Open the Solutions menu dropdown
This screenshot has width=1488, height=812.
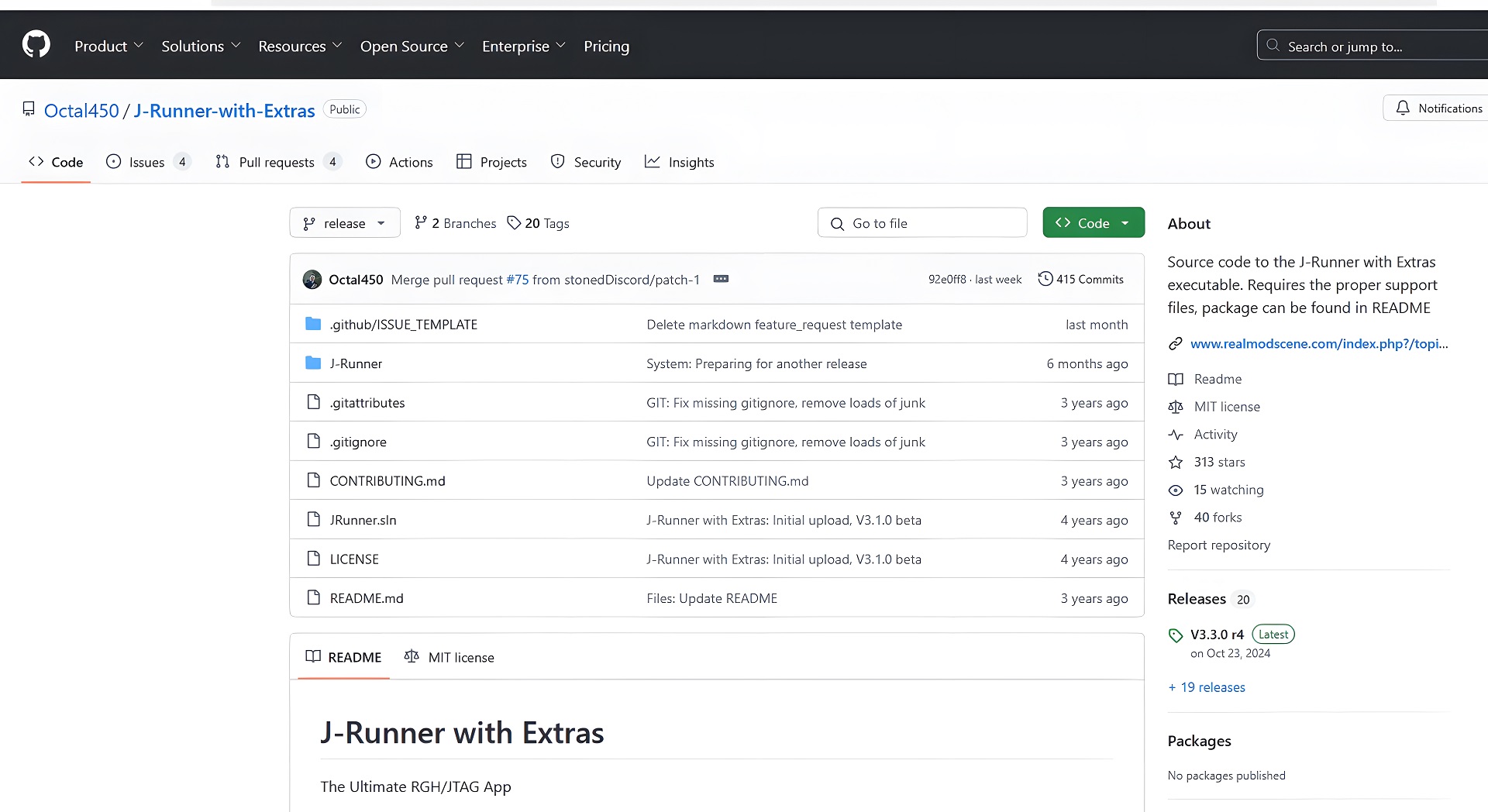[x=201, y=46]
